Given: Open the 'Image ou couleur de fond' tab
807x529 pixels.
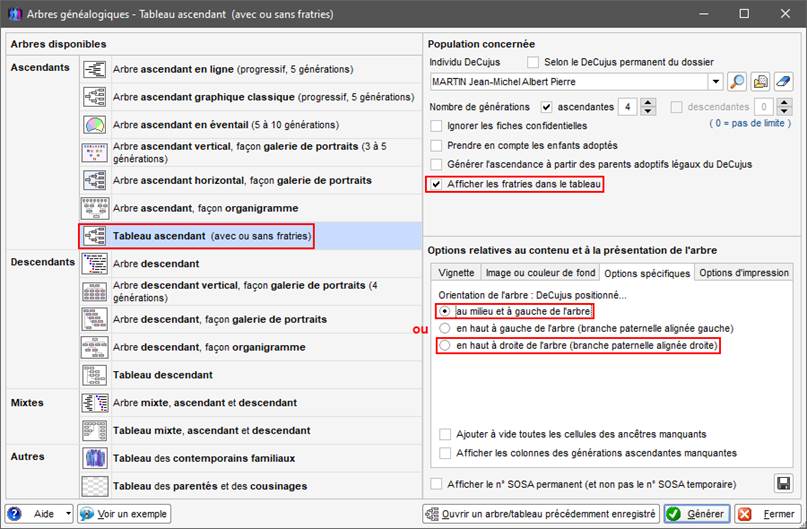Looking at the screenshot, I should (540, 273).
